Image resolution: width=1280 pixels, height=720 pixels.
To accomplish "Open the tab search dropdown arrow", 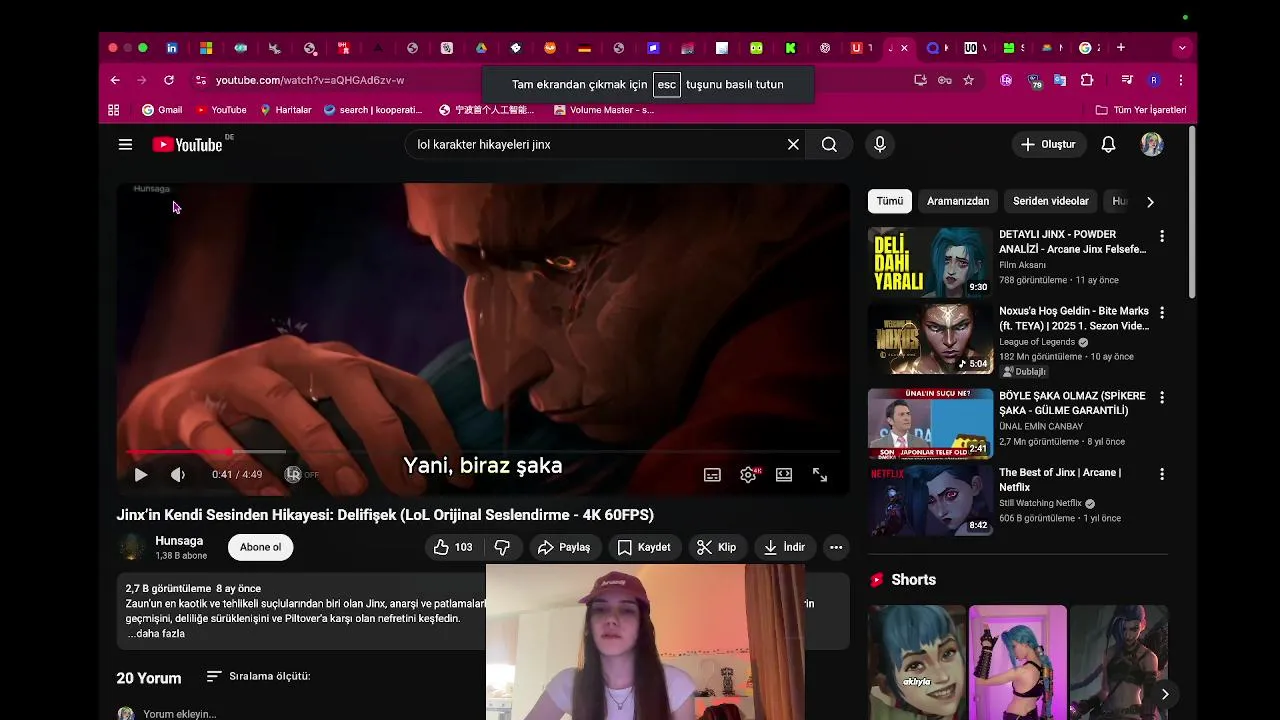I will click(x=1182, y=47).
